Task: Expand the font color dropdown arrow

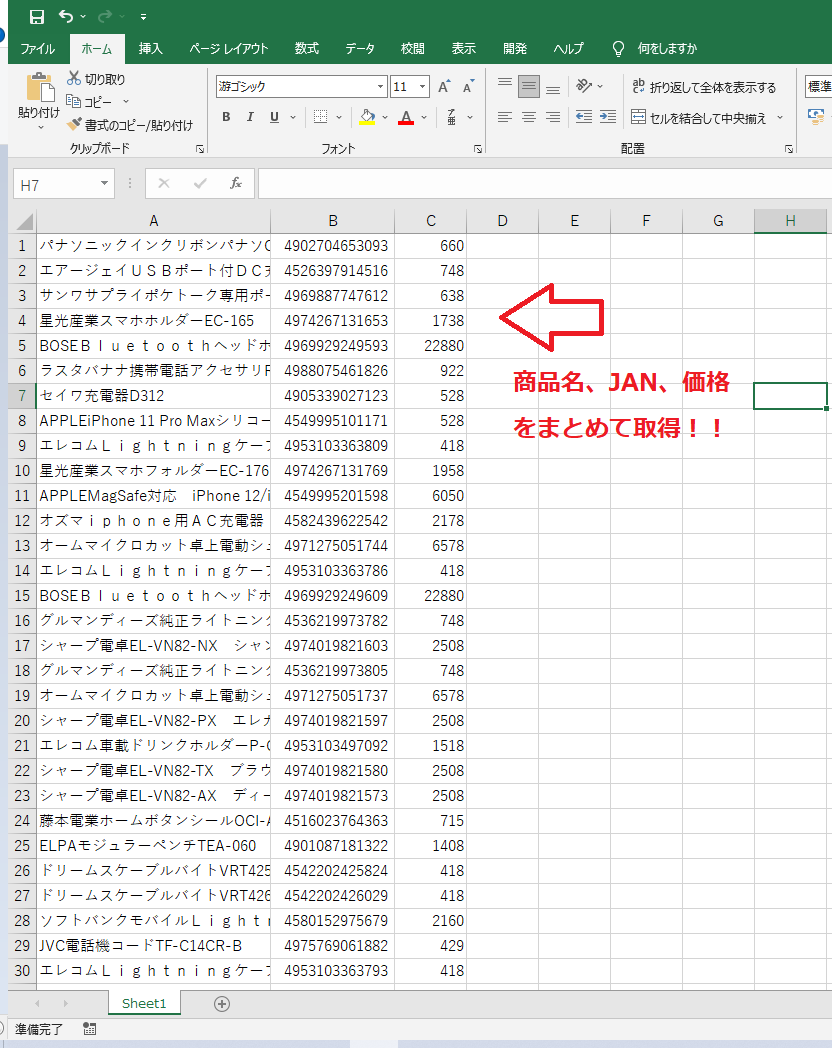Action: [x=424, y=118]
